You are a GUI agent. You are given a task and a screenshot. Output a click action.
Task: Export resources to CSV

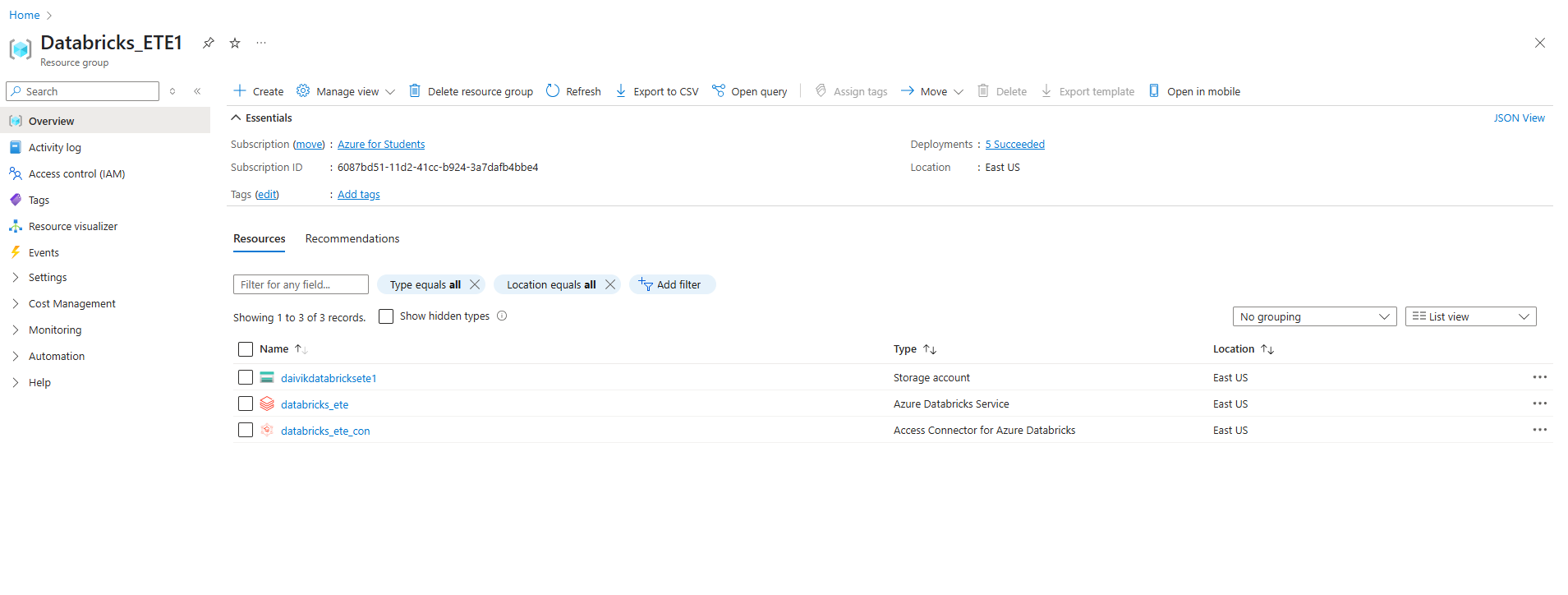[x=657, y=91]
